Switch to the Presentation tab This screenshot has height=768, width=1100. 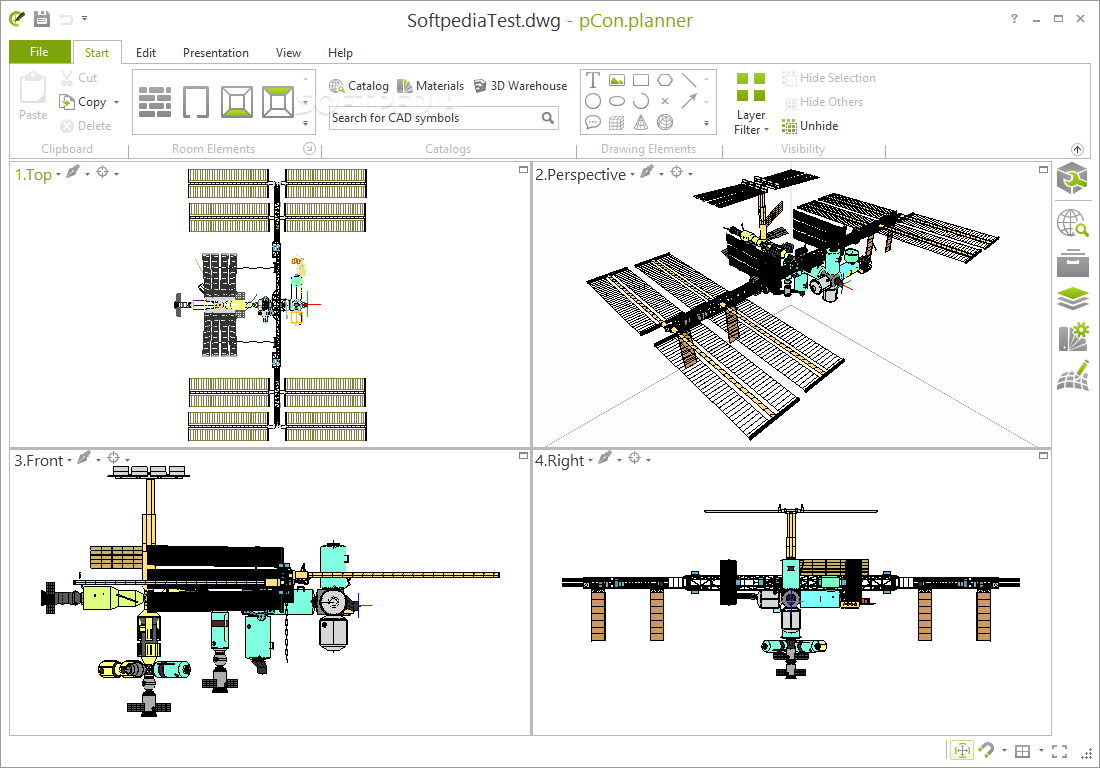pos(216,53)
